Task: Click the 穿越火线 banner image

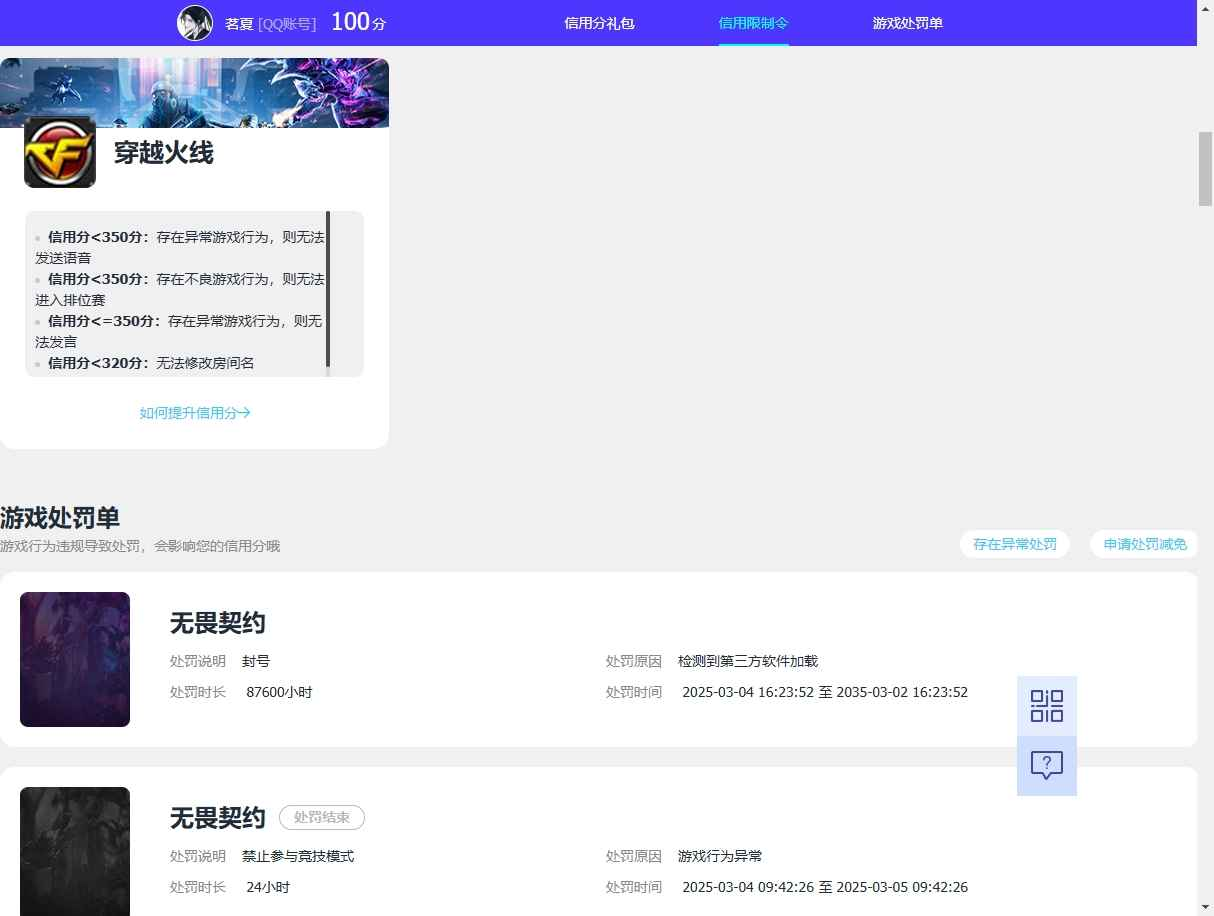Action: (195, 93)
